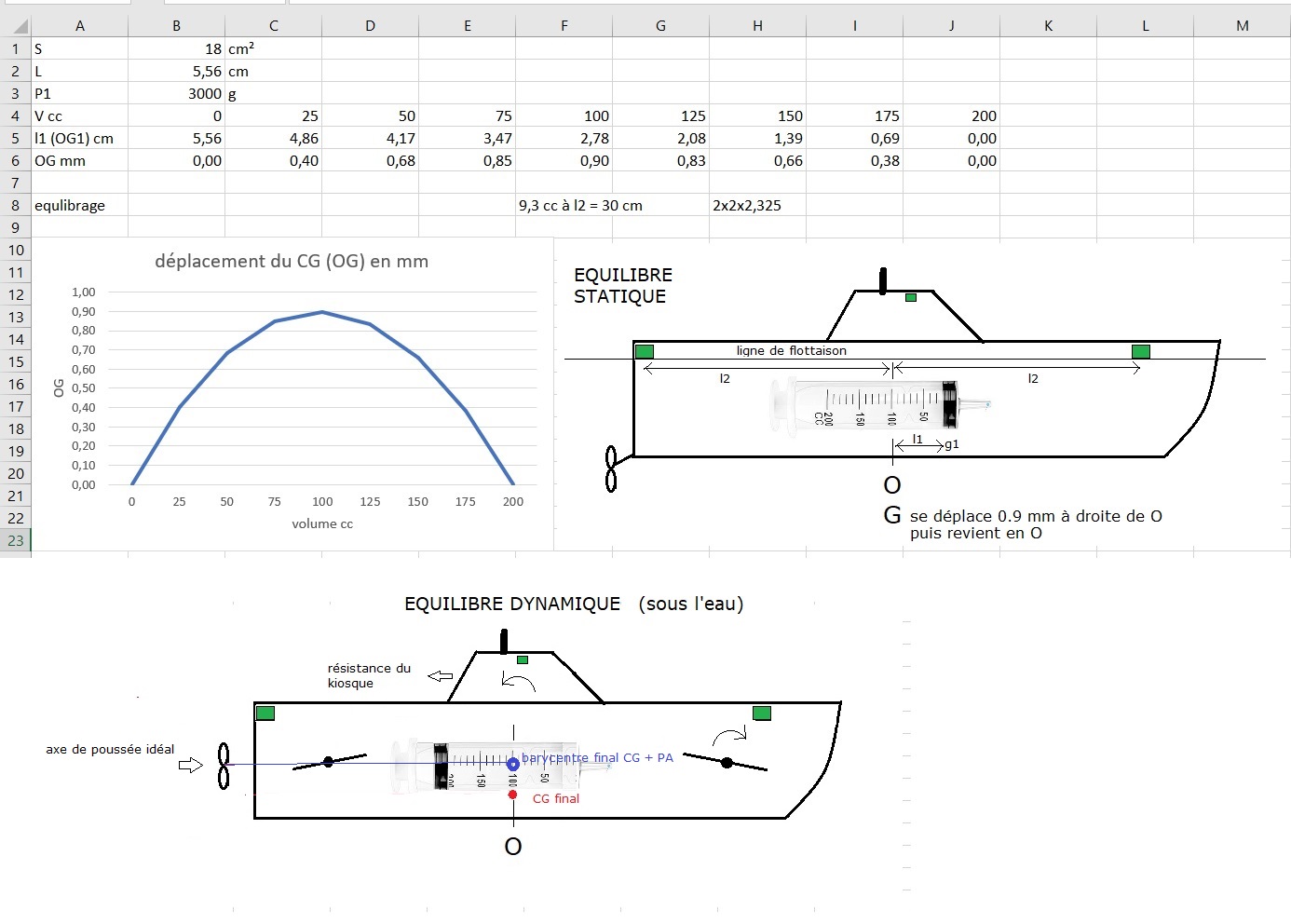This screenshot has width=1291, height=924.
Task: Select the blue barycentre circle marker
Action: point(512,764)
